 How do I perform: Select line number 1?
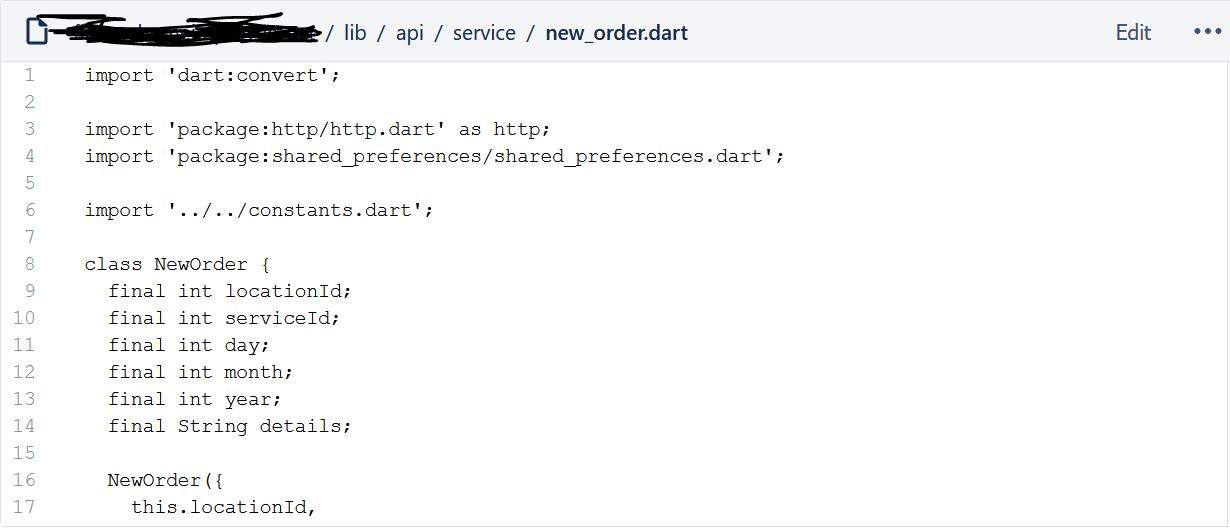click(x=29, y=75)
